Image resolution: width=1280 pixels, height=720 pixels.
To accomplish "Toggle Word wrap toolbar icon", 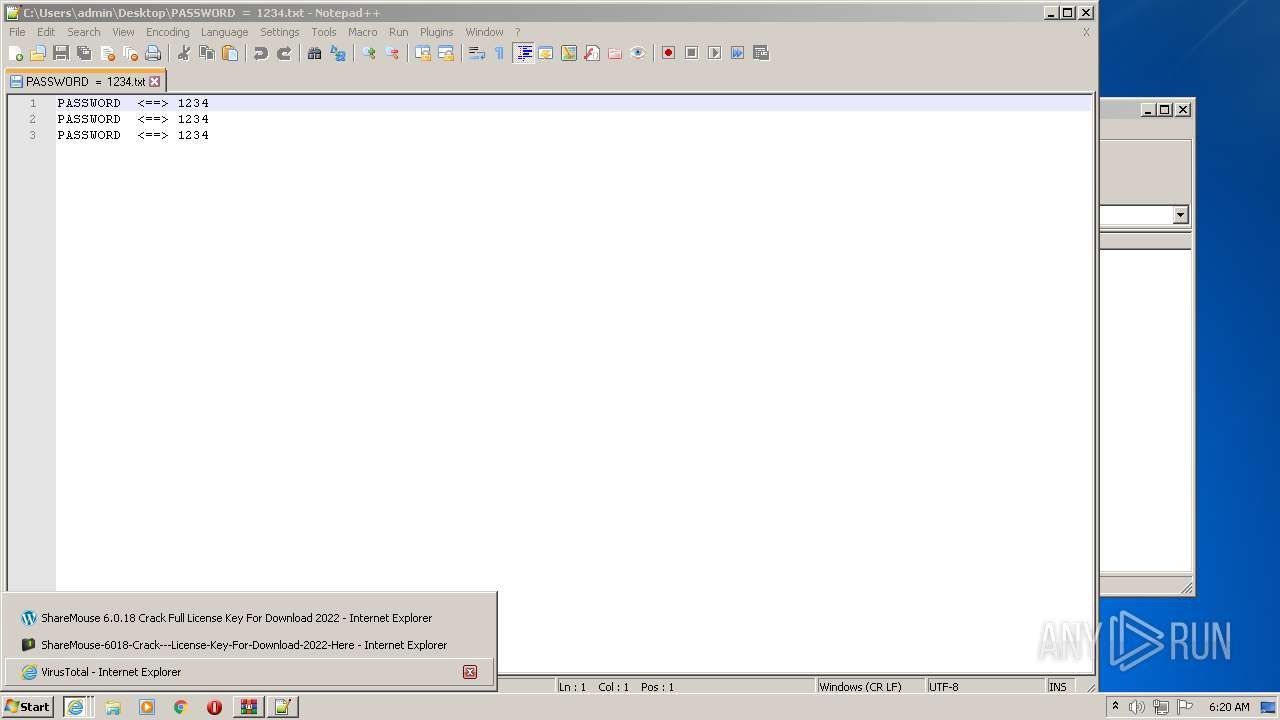I will (477, 53).
